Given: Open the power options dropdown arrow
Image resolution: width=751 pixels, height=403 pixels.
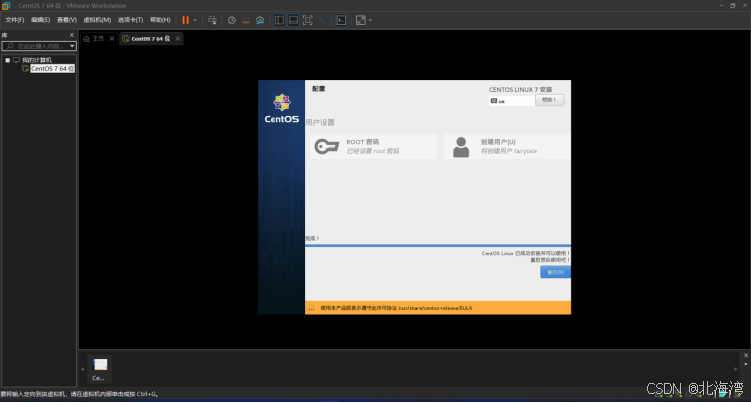Looking at the screenshot, I should click(195, 20).
